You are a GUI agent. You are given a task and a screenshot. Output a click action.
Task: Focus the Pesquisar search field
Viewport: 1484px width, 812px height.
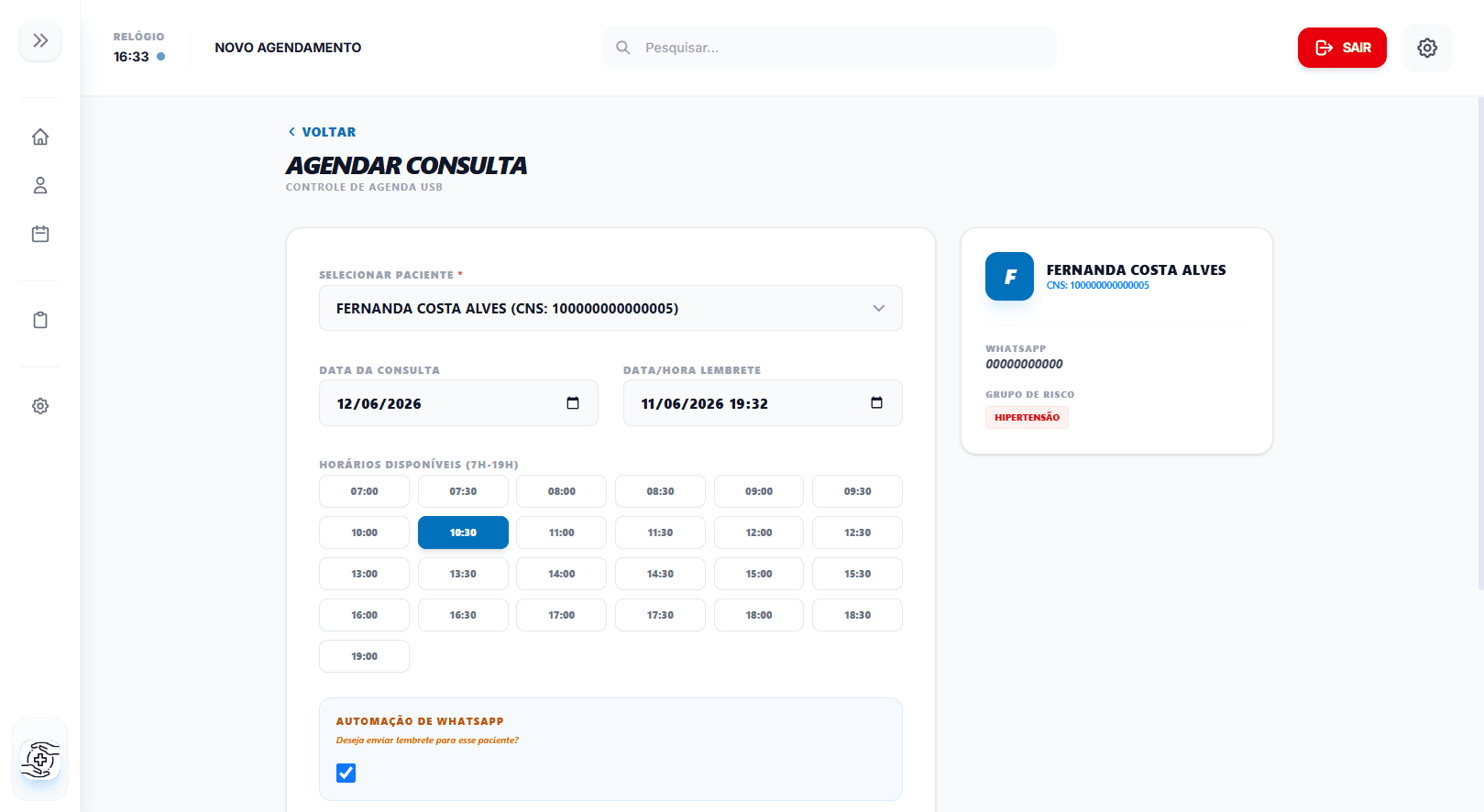point(830,48)
